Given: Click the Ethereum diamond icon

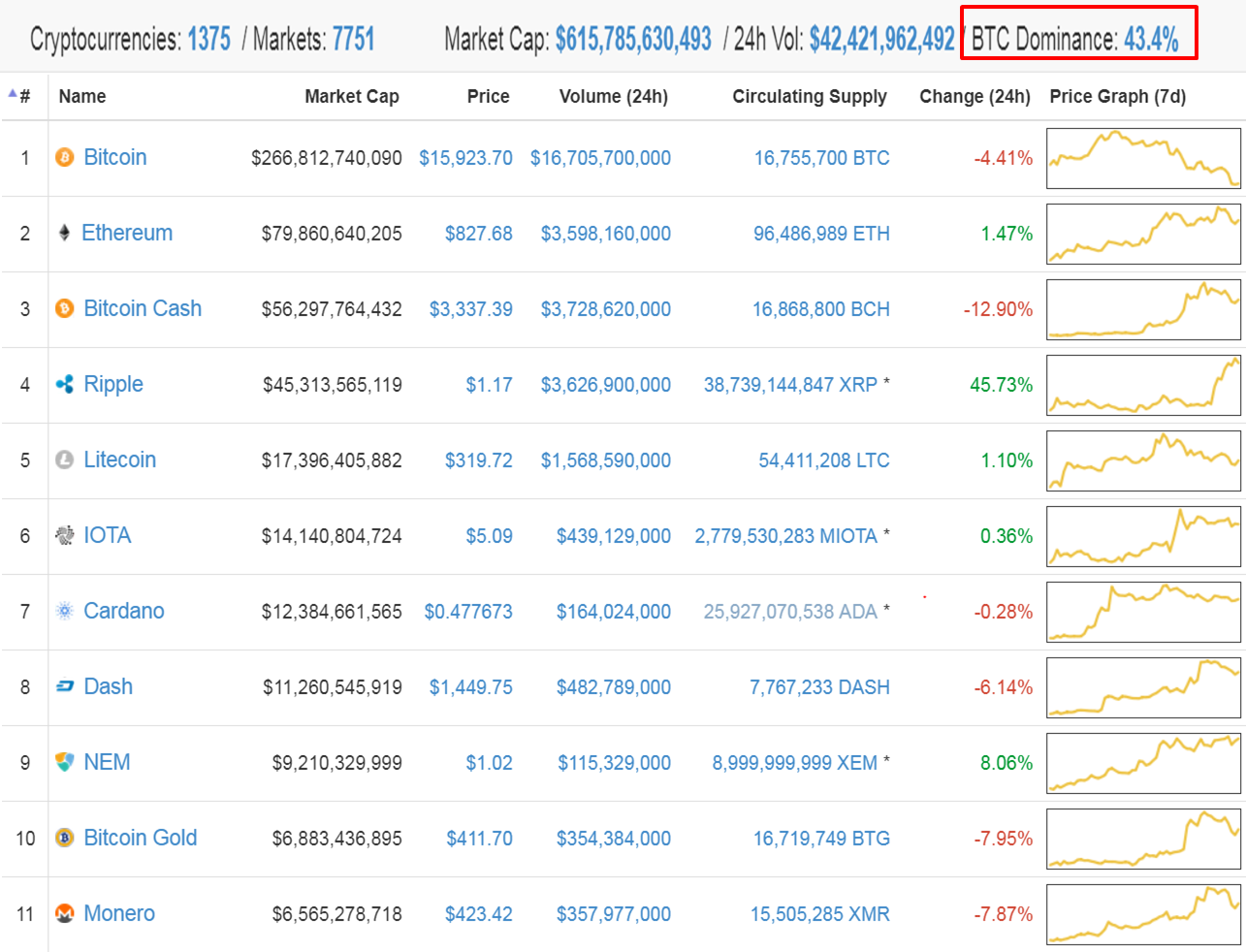Looking at the screenshot, I should 64,233.
